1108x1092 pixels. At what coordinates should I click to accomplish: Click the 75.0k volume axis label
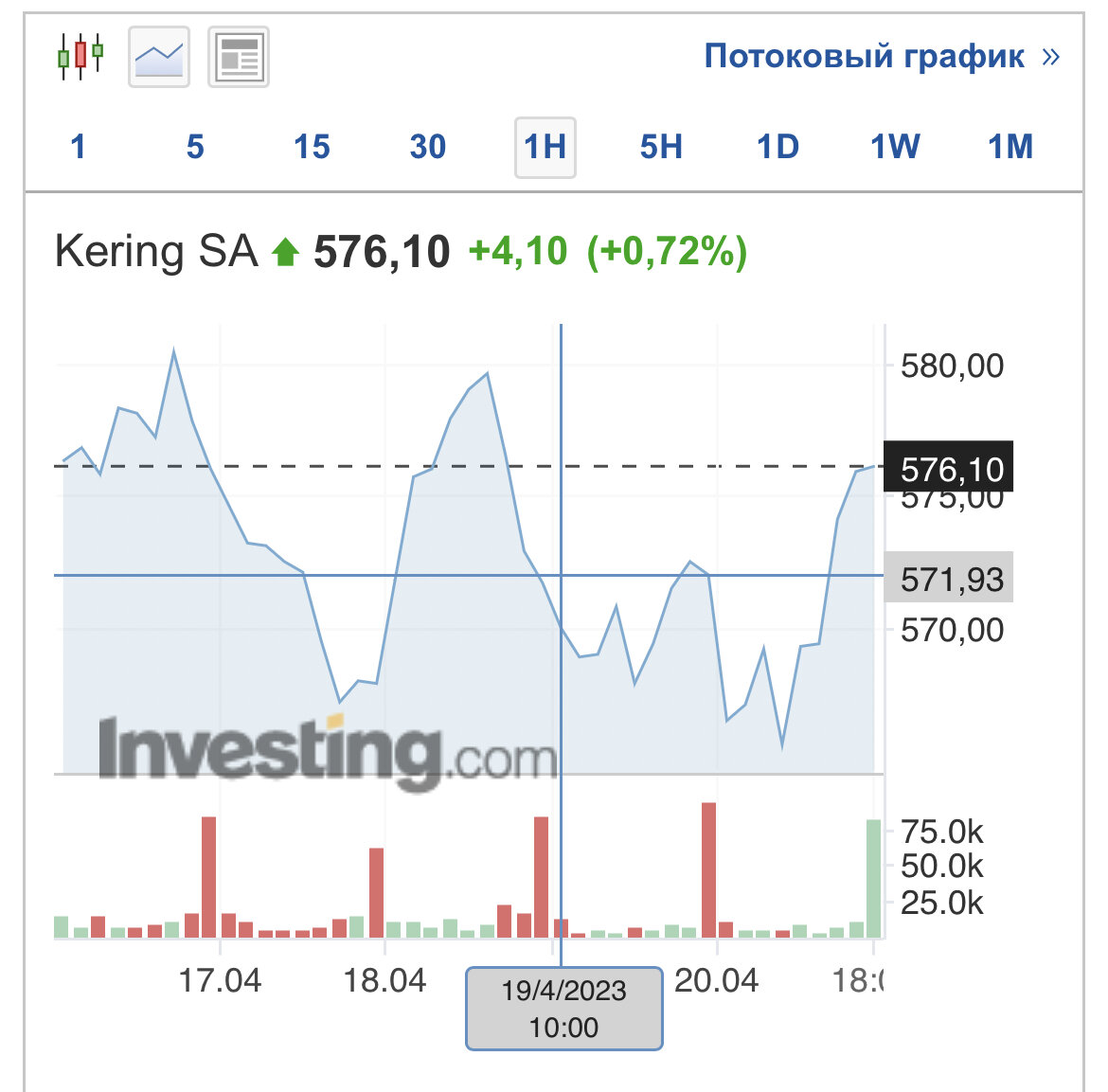[x=942, y=832]
